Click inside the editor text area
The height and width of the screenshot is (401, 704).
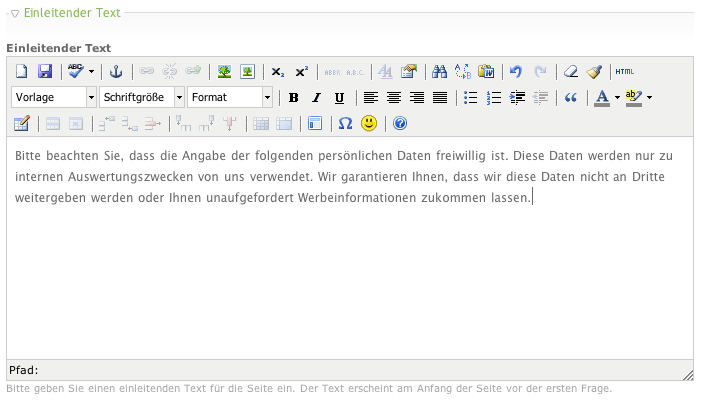(350, 270)
